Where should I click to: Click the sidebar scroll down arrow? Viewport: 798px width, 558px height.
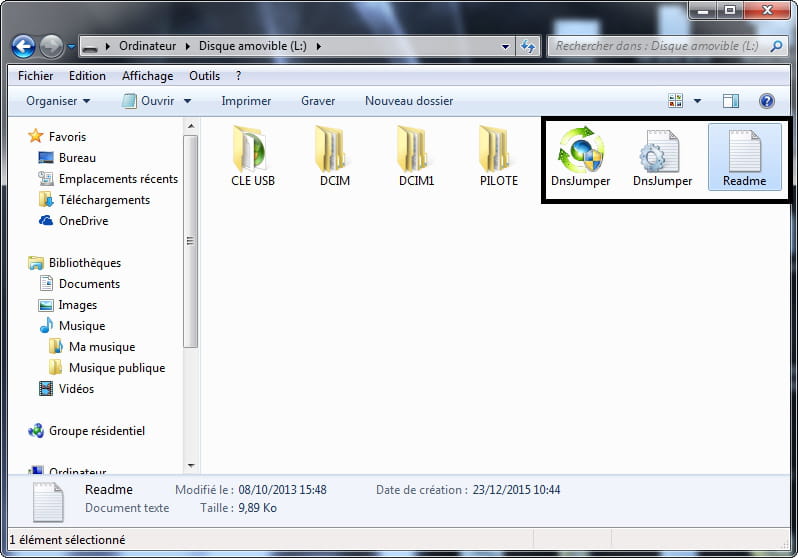tap(191, 465)
